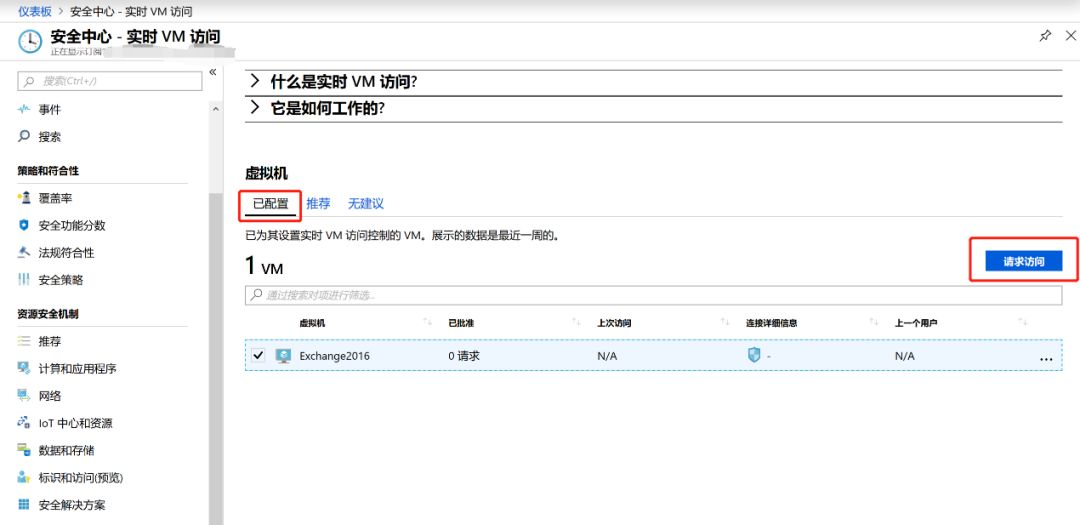Screen dimensions: 1080x525
Task: Click the 事件 activity icon in sidebar
Action: 24,110
